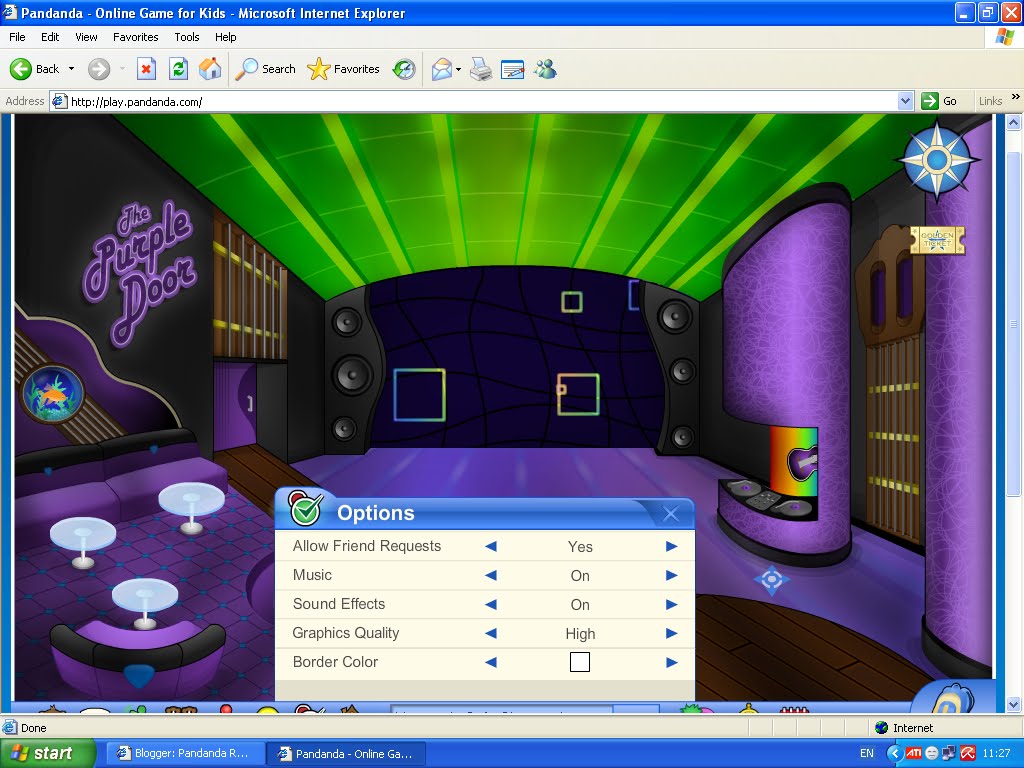
Task: Open the Tools menu
Action: tap(187, 37)
